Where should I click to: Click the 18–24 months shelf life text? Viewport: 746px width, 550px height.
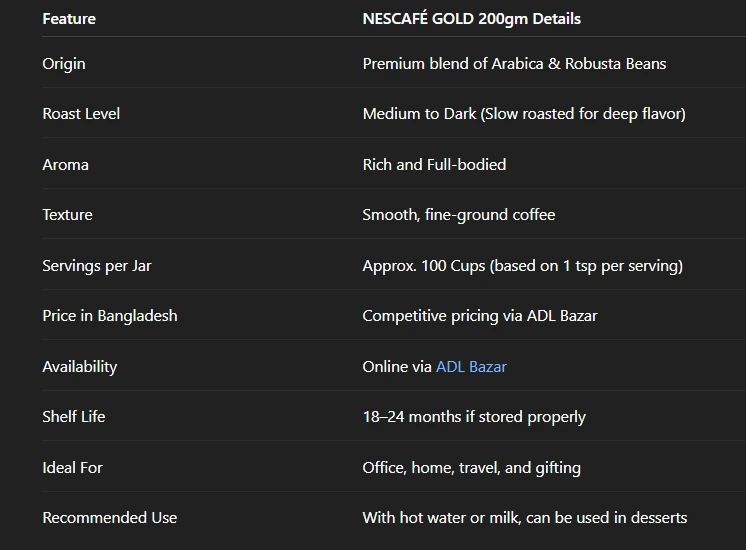coord(474,417)
